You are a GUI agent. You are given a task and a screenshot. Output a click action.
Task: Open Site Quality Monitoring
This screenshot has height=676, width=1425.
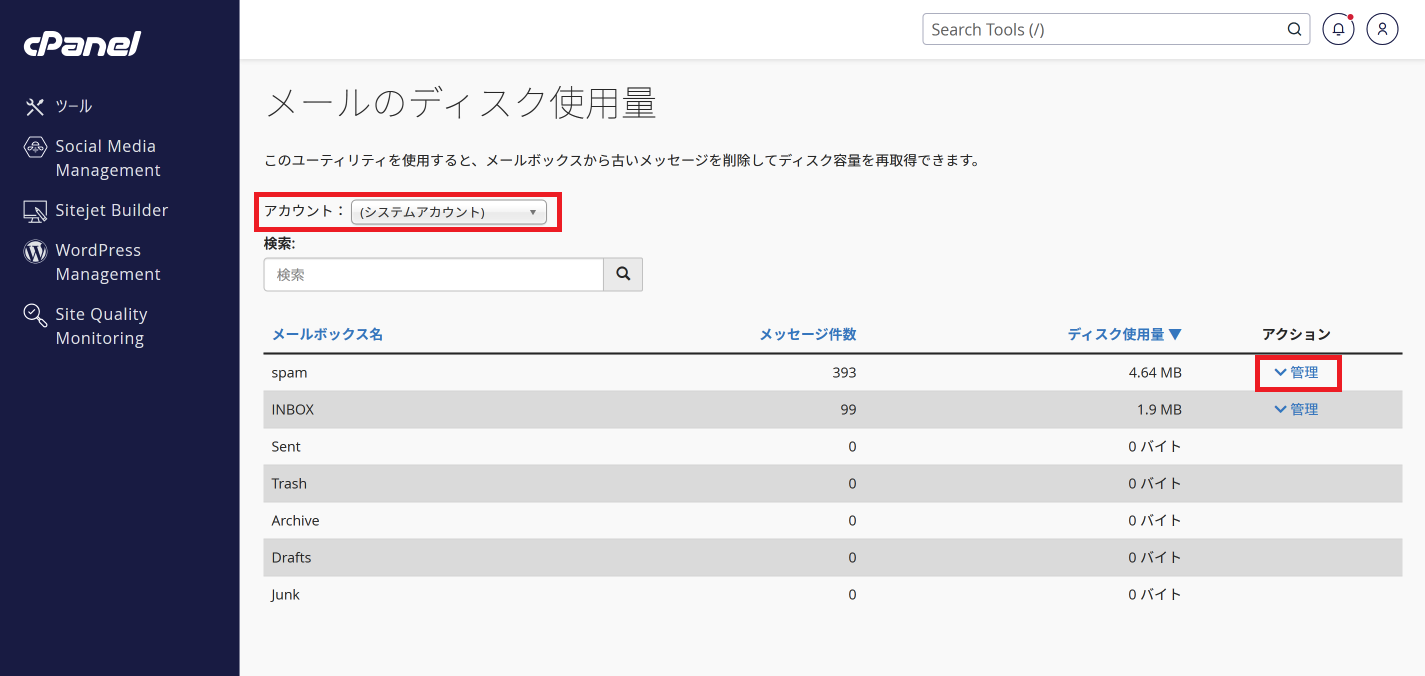(x=101, y=326)
